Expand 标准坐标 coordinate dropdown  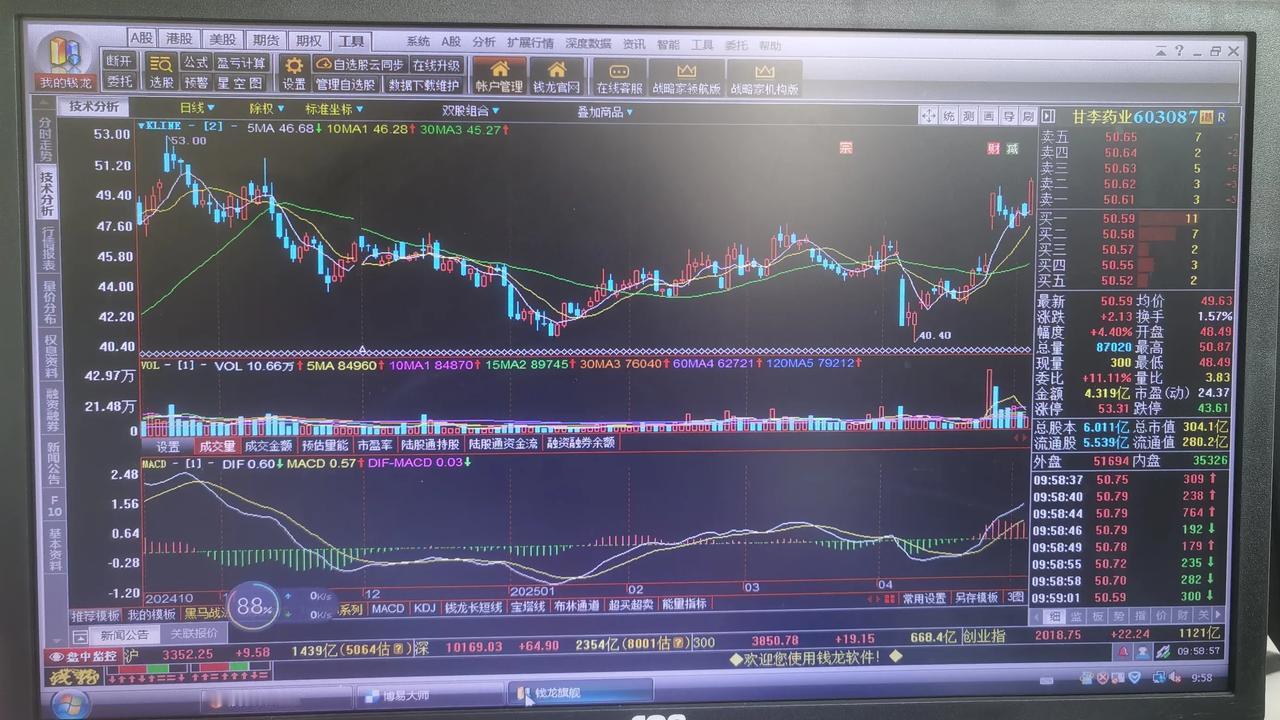(x=335, y=109)
